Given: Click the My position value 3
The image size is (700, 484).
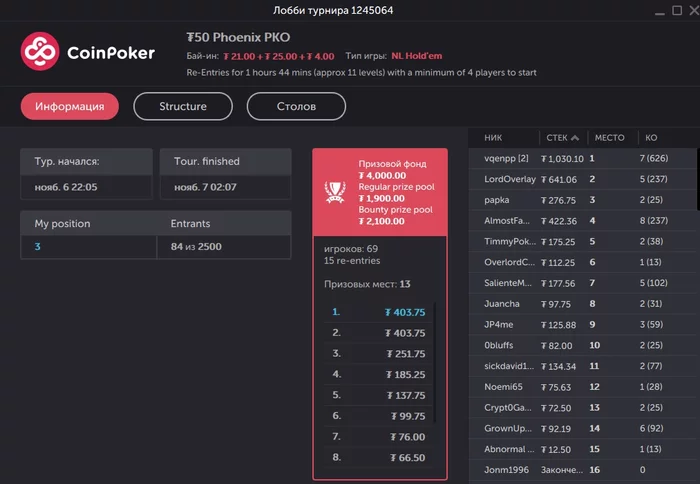Looking at the screenshot, I should click(x=38, y=246).
